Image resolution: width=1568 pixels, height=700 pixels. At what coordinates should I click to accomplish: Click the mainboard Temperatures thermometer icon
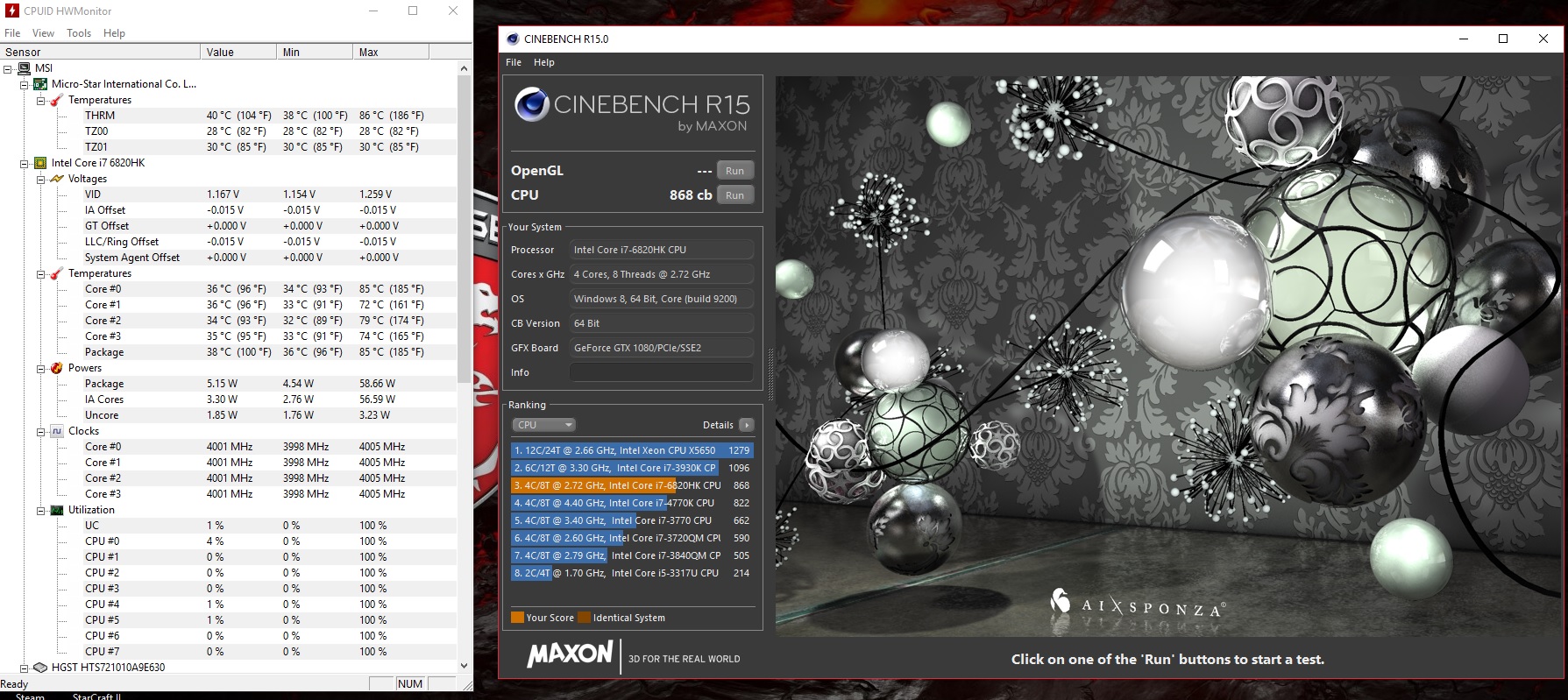click(x=57, y=100)
